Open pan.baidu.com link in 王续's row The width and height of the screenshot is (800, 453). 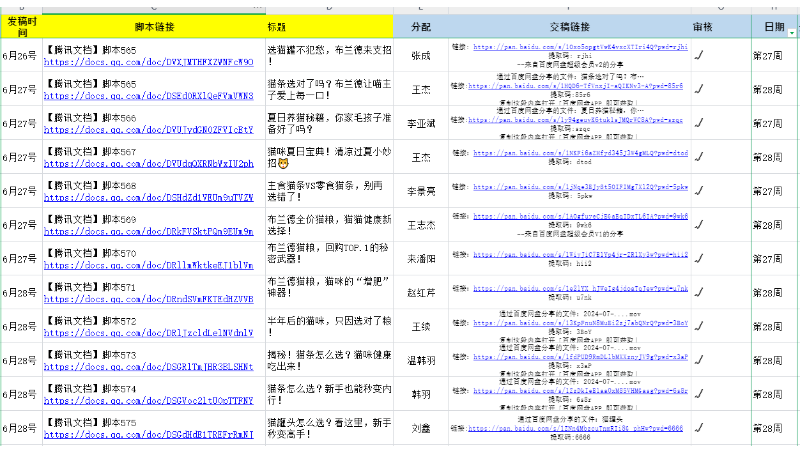click(x=581, y=323)
